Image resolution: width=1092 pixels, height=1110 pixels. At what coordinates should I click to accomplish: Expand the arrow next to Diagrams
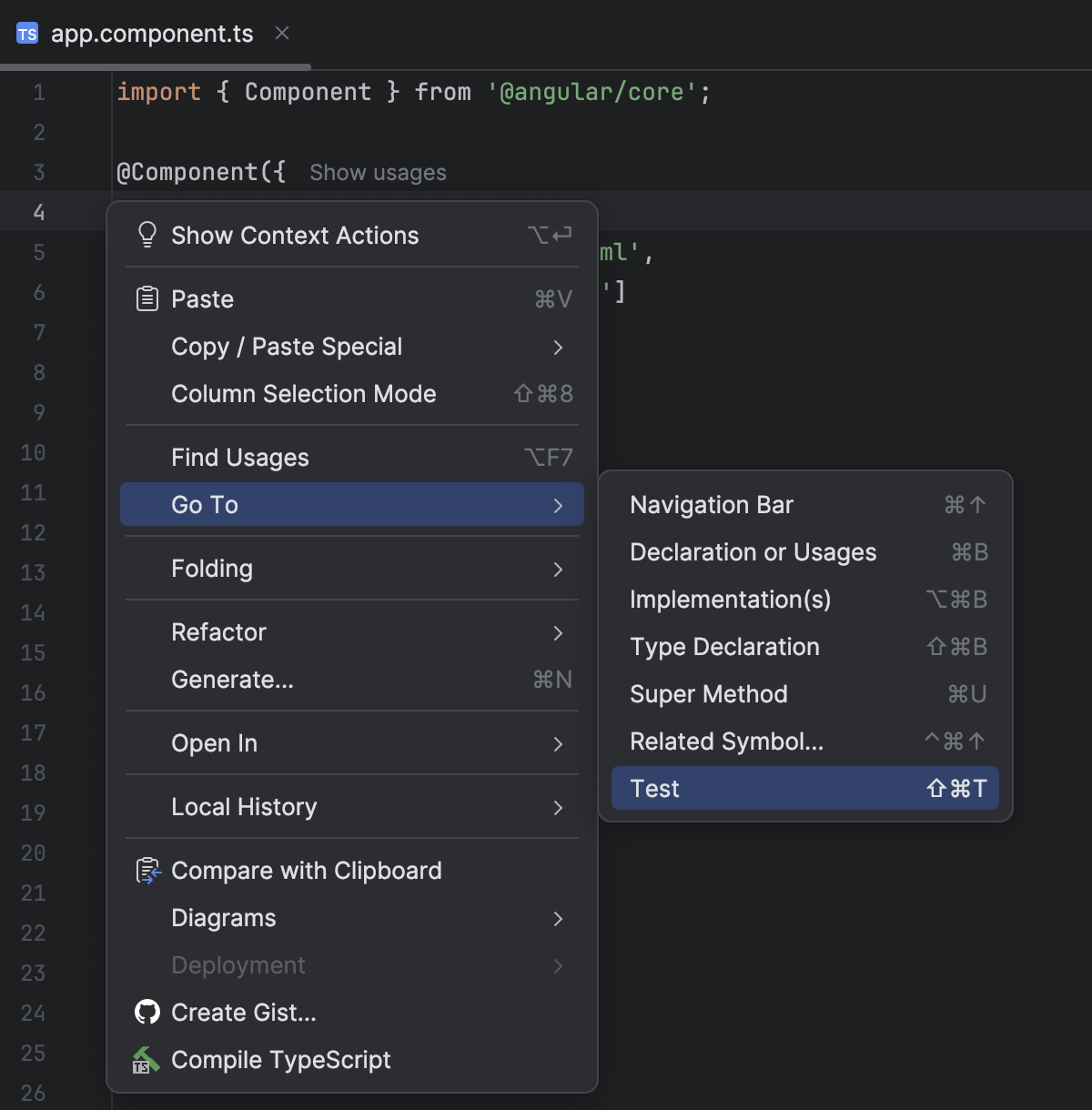point(558,919)
